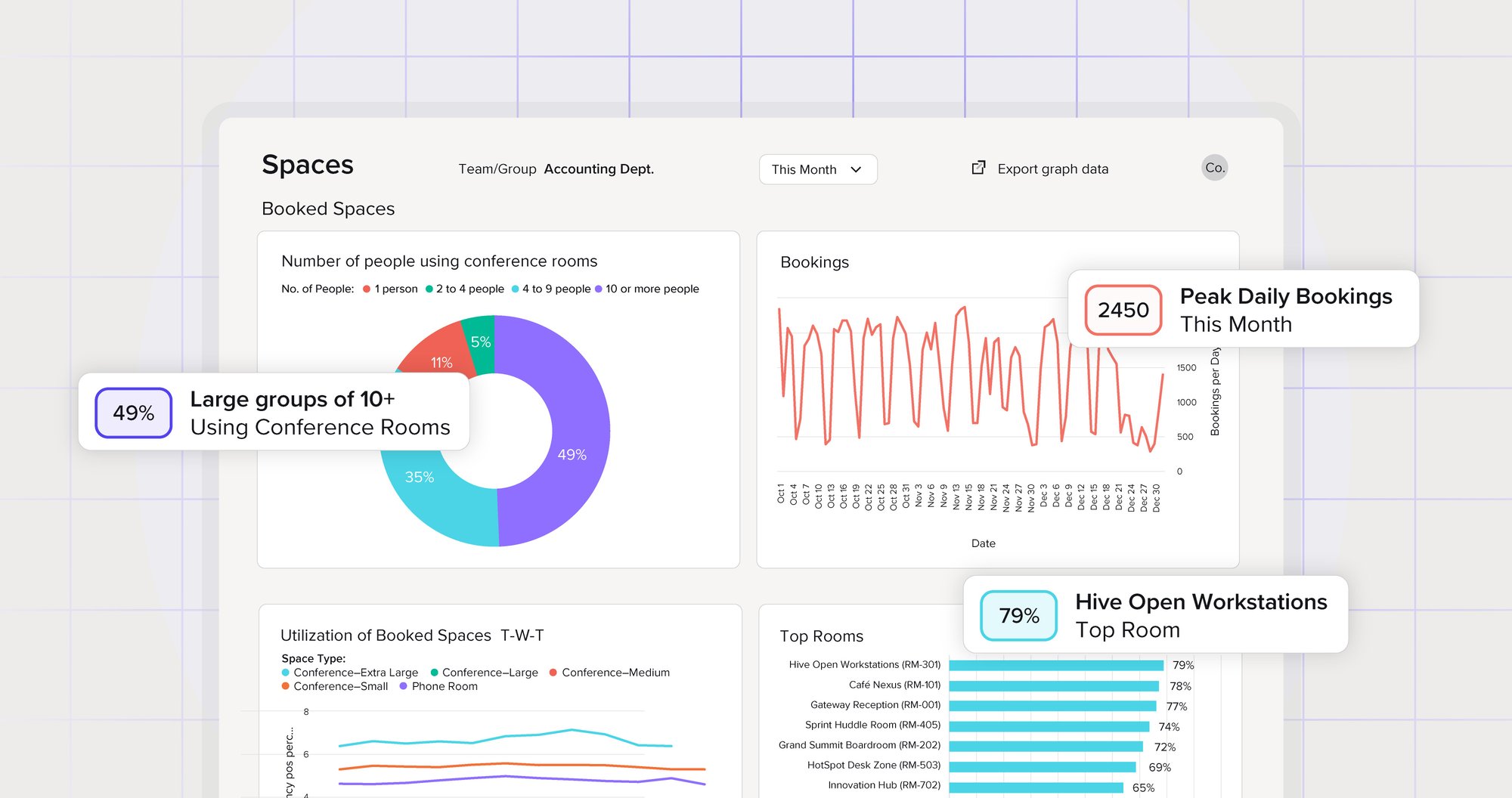The height and width of the screenshot is (798, 1512).
Task: Toggle Phone Room legend entry
Action: tap(438, 686)
